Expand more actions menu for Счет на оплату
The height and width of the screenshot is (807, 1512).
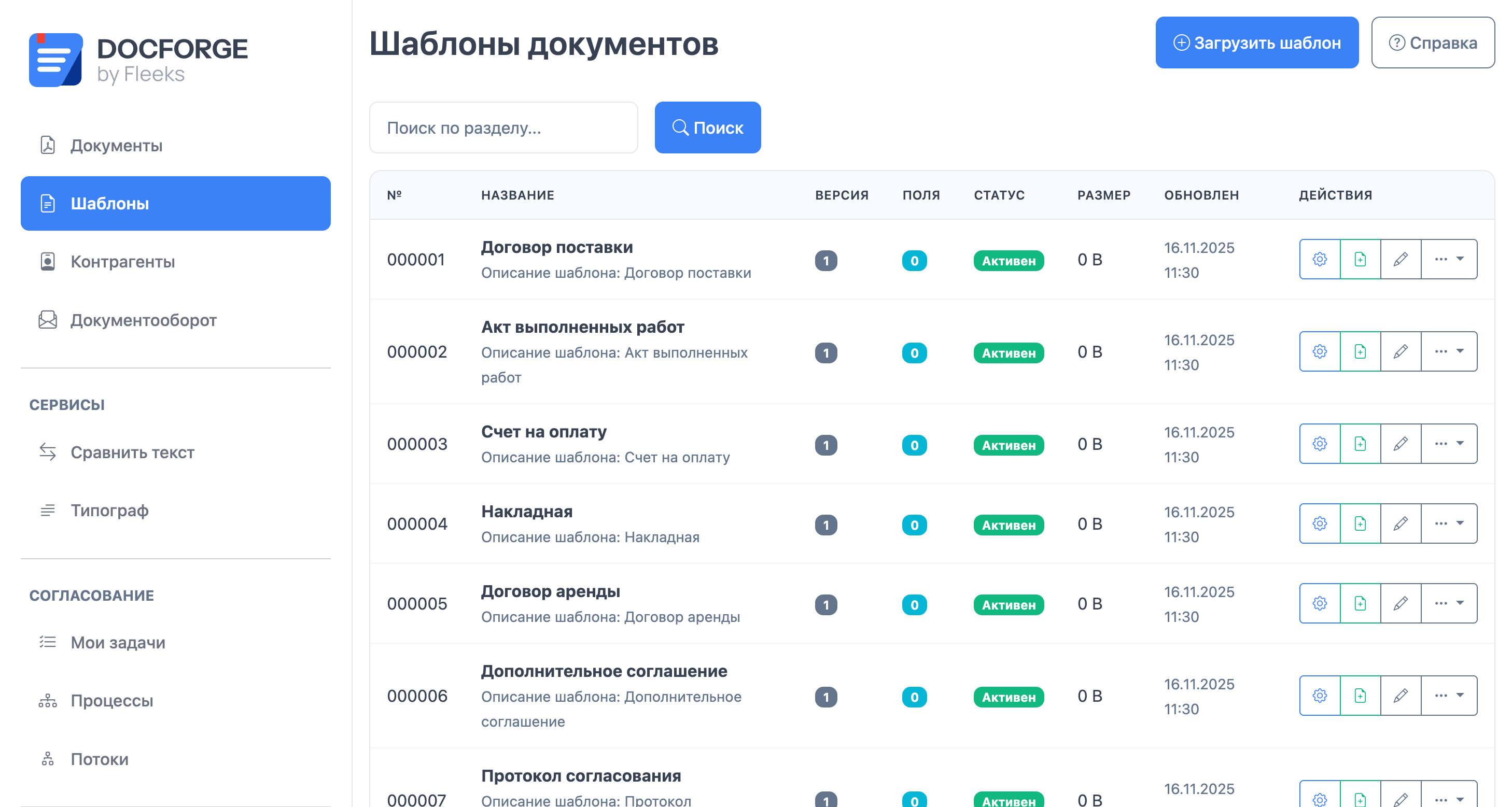1449,444
